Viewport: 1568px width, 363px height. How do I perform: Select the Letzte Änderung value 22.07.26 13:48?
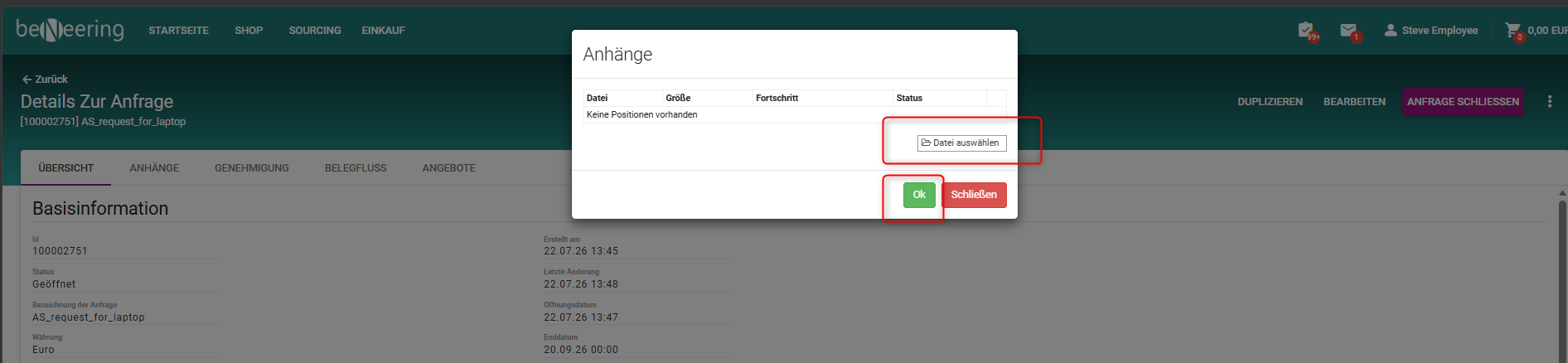581,284
